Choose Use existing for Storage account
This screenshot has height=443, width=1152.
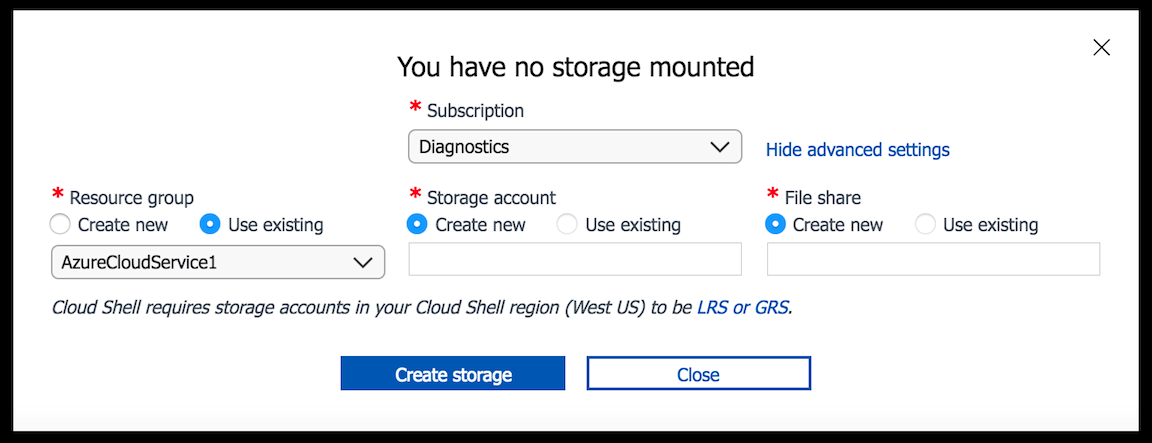tap(568, 224)
